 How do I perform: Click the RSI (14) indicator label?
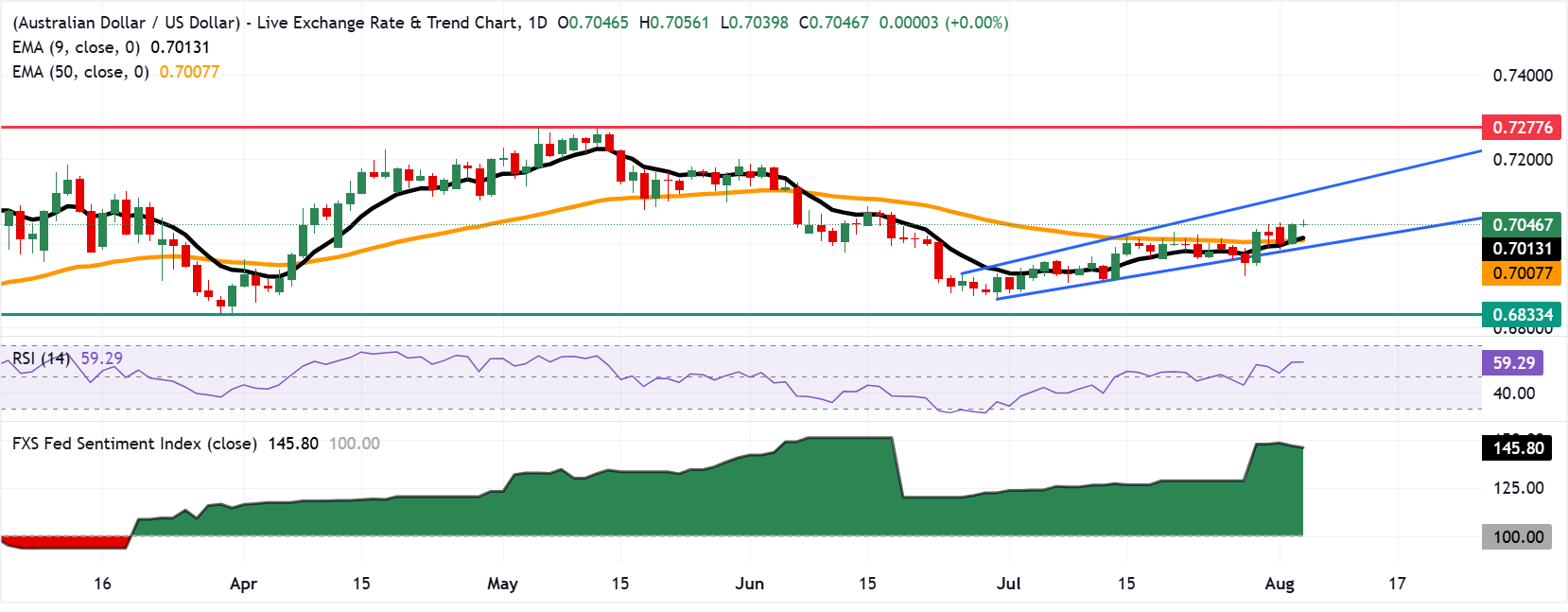(41, 358)
